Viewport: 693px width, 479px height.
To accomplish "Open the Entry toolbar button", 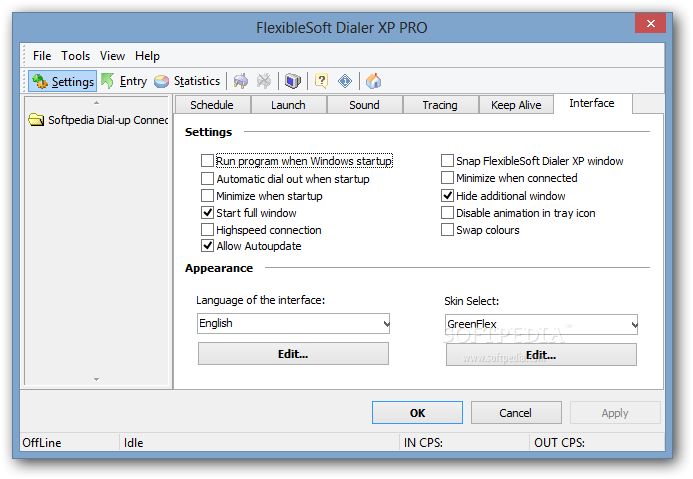I will click(x=124, y=81).
